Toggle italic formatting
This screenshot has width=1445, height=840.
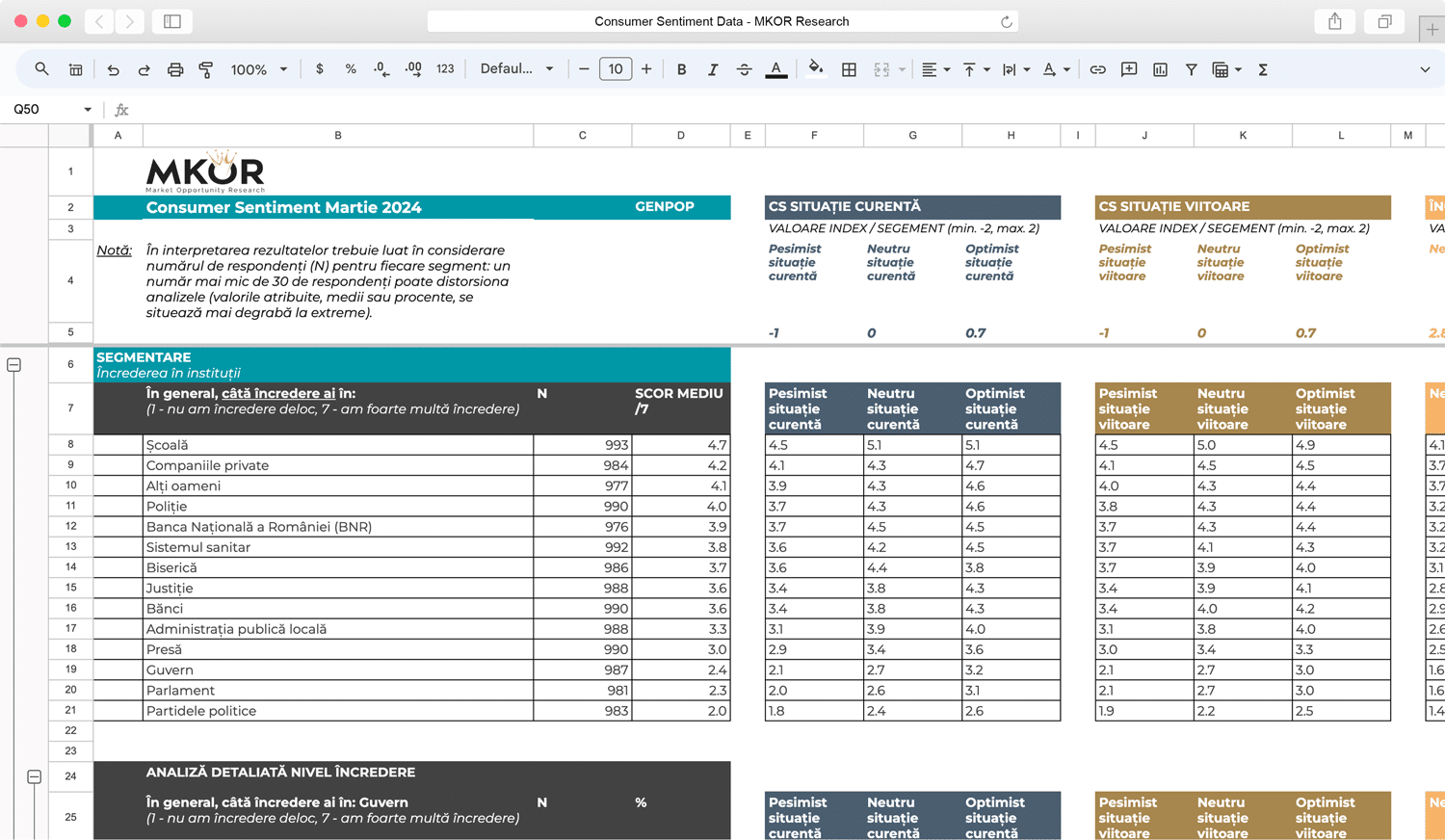pos(713,69)
